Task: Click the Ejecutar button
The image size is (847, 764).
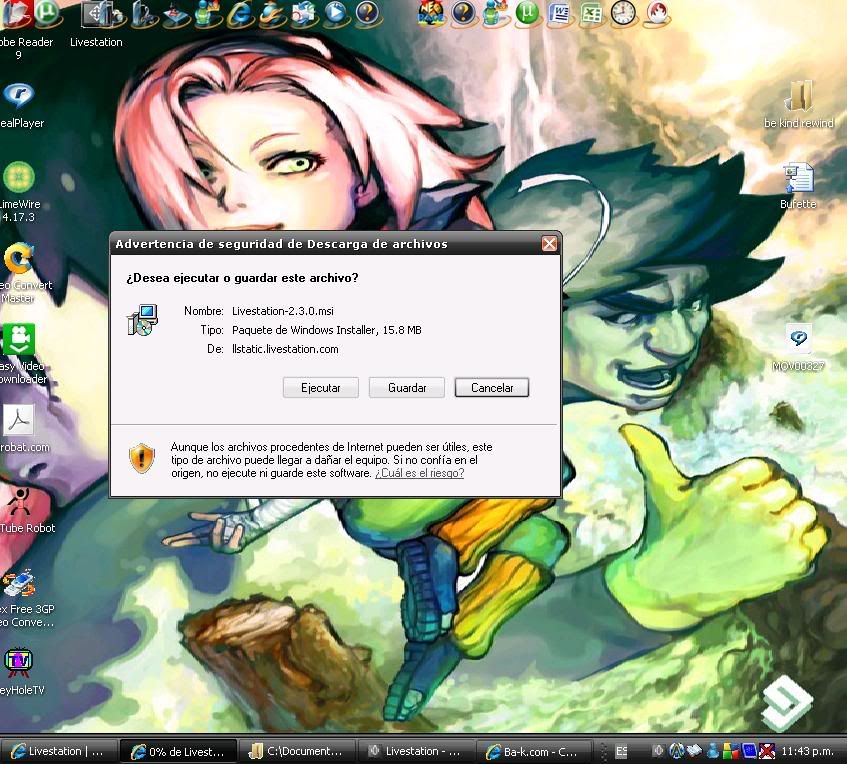Action: pyautogui.click(x=320, y=387)
